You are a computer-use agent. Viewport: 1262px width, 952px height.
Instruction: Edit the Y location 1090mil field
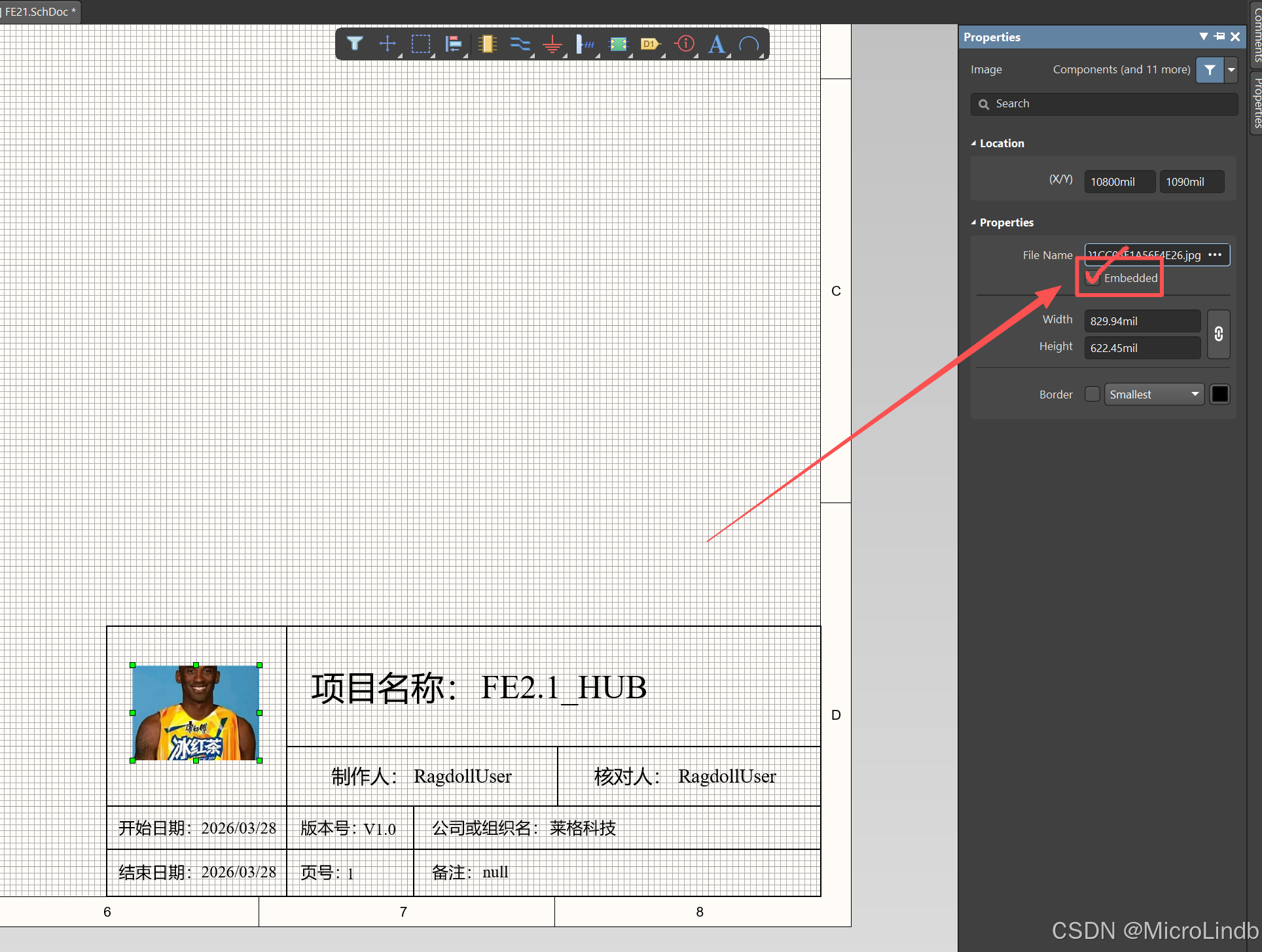pyautogui.click(x=1191, y=182)
